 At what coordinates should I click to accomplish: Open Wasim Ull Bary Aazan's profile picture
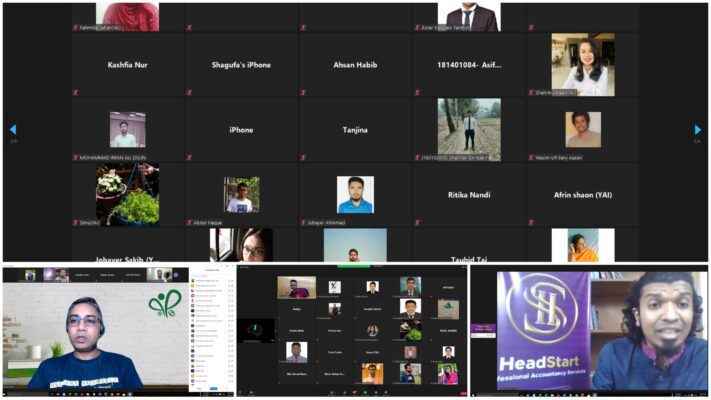(x=583, y=130)
